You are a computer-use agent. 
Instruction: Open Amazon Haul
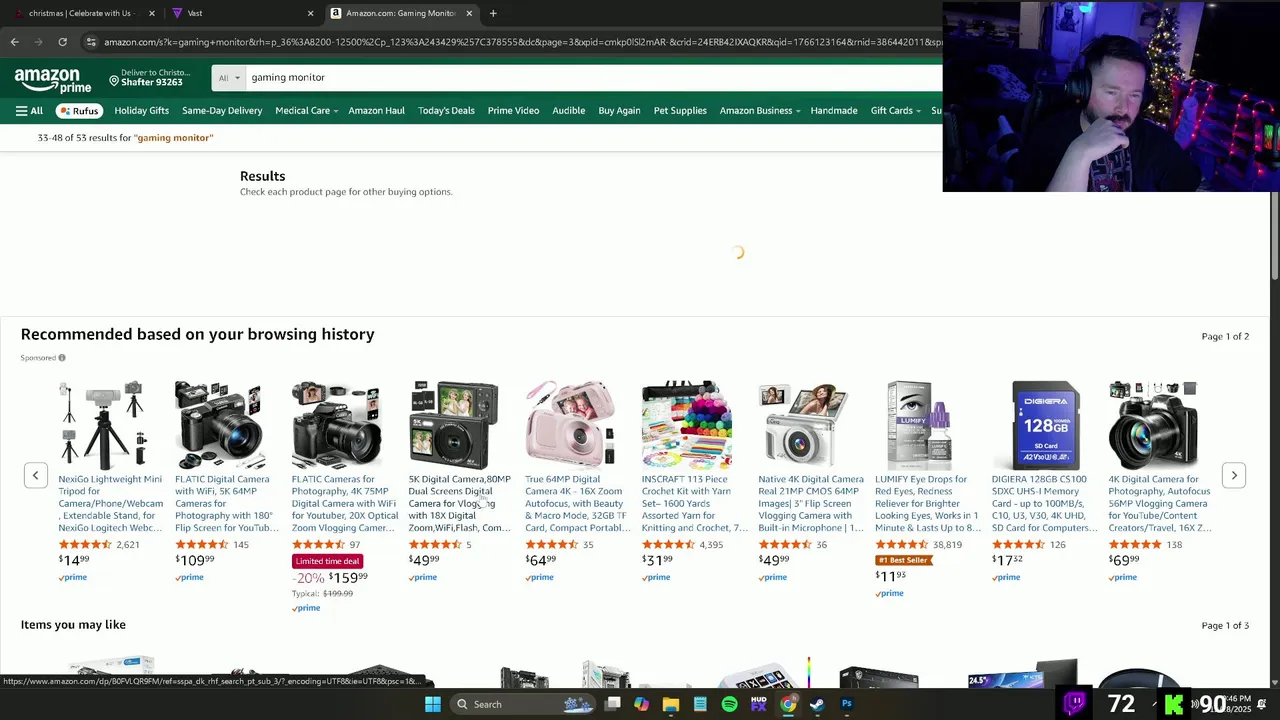(x=376, y=111)
